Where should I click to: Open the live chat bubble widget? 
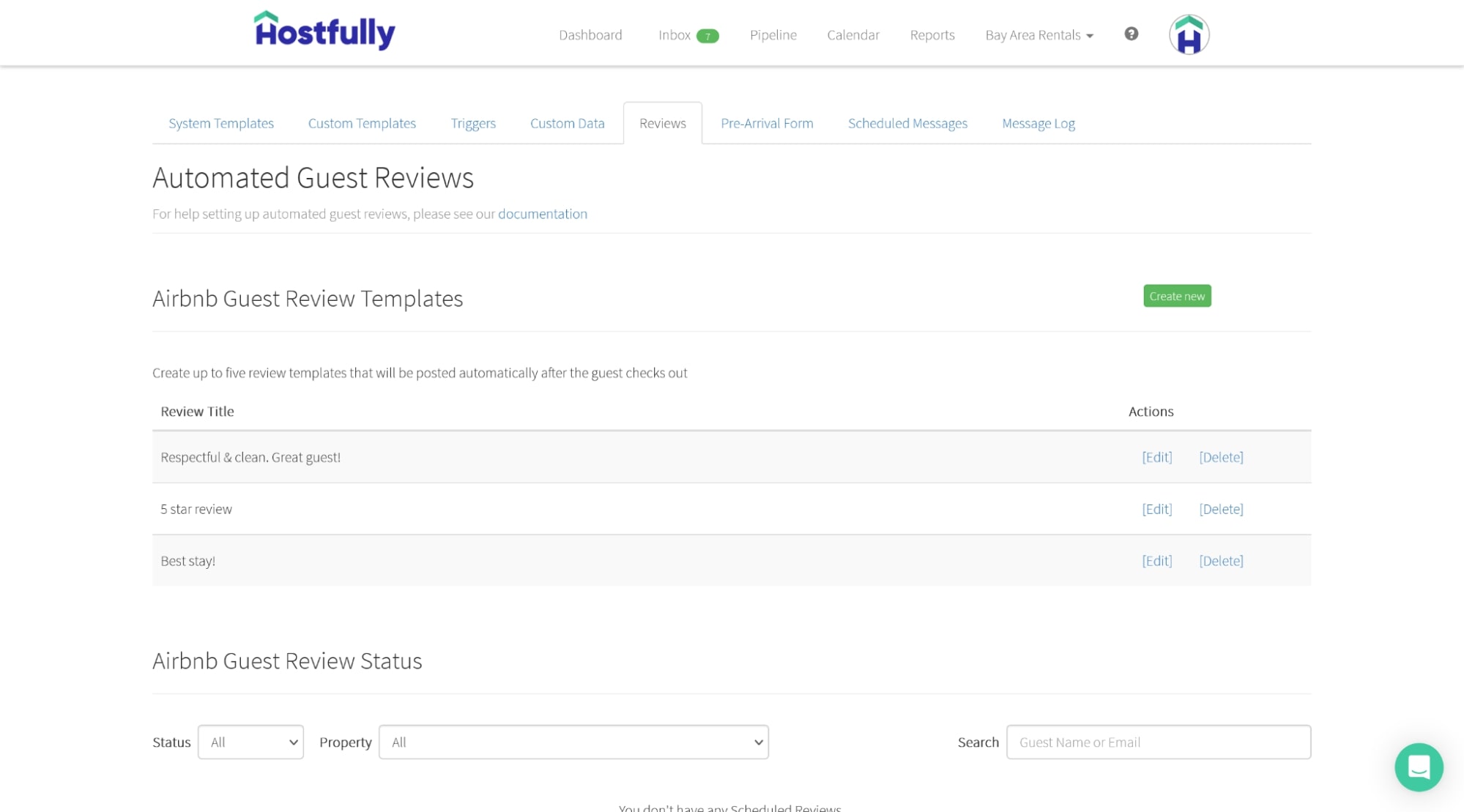(1418, 767)
